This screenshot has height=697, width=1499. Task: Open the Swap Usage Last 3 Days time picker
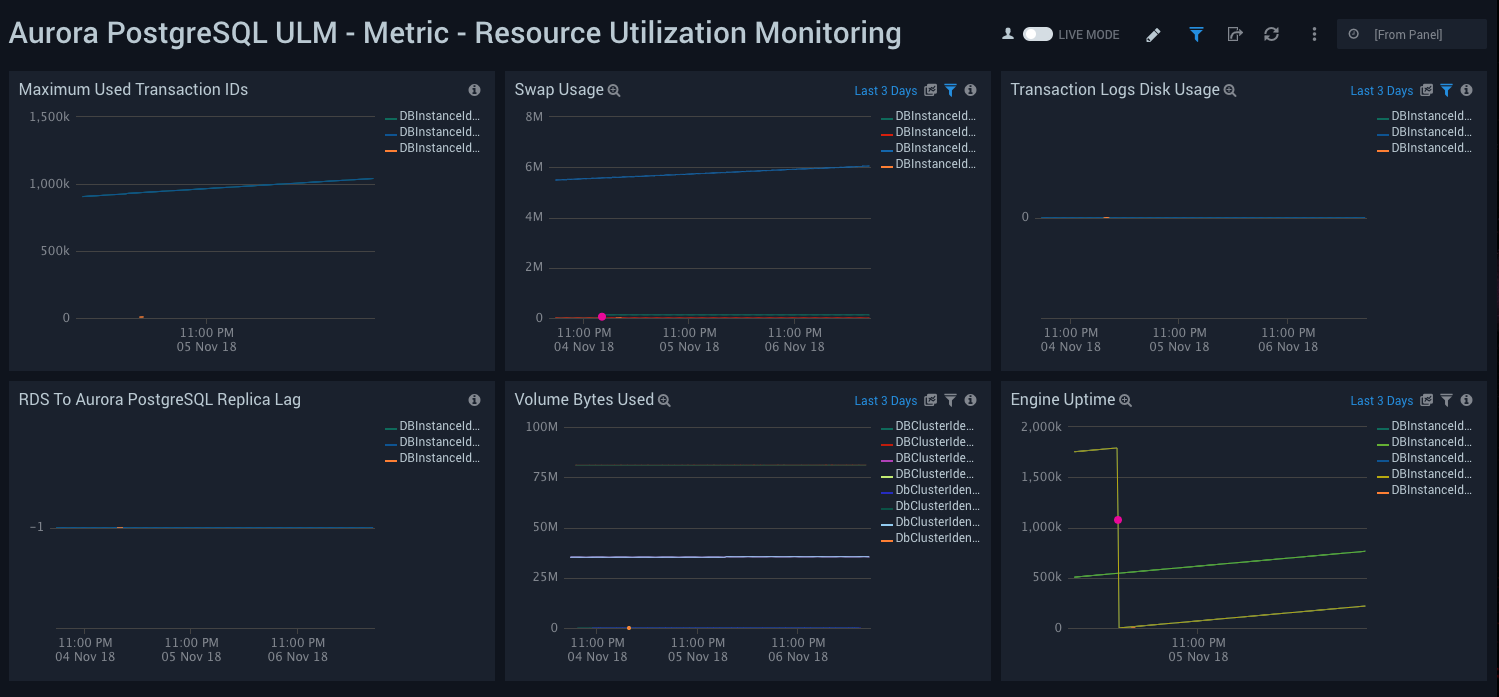(886, 90)
